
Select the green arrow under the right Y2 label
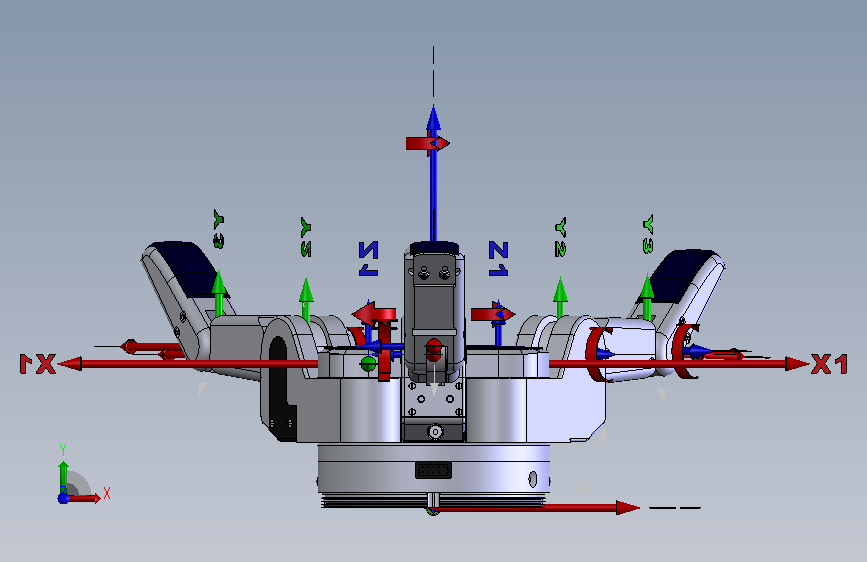(560, 298)
